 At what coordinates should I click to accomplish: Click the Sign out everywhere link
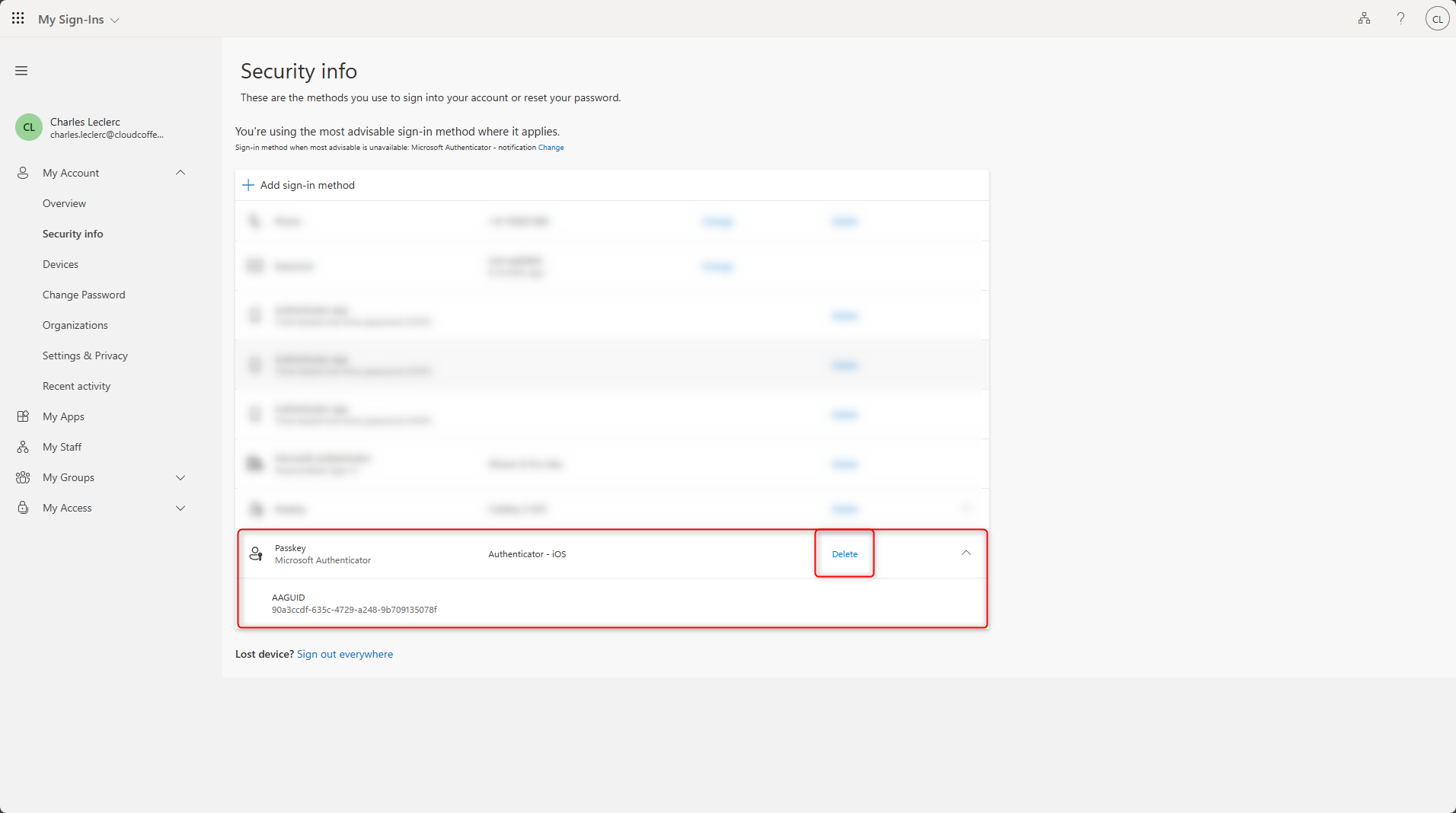point(345,654)
